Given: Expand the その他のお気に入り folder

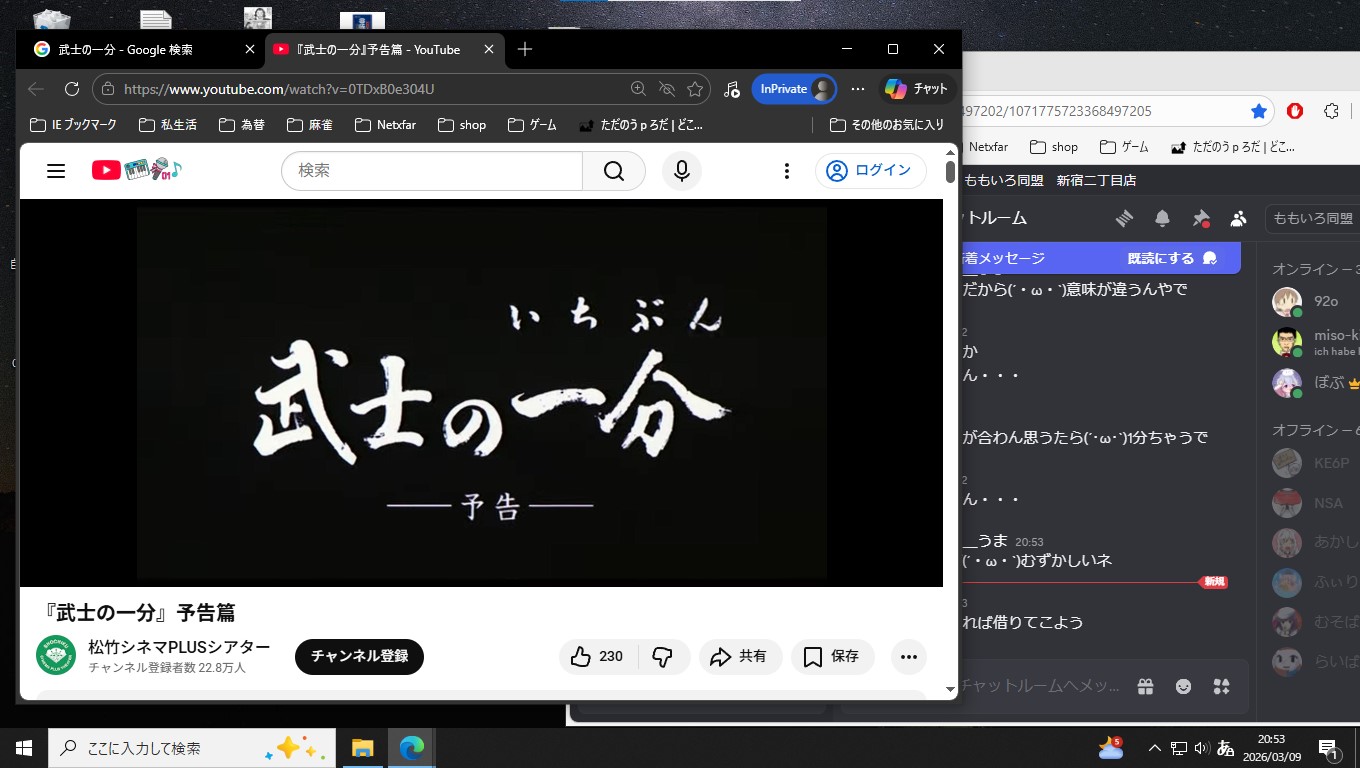Looking at the screenshot, I should point(887,125).
